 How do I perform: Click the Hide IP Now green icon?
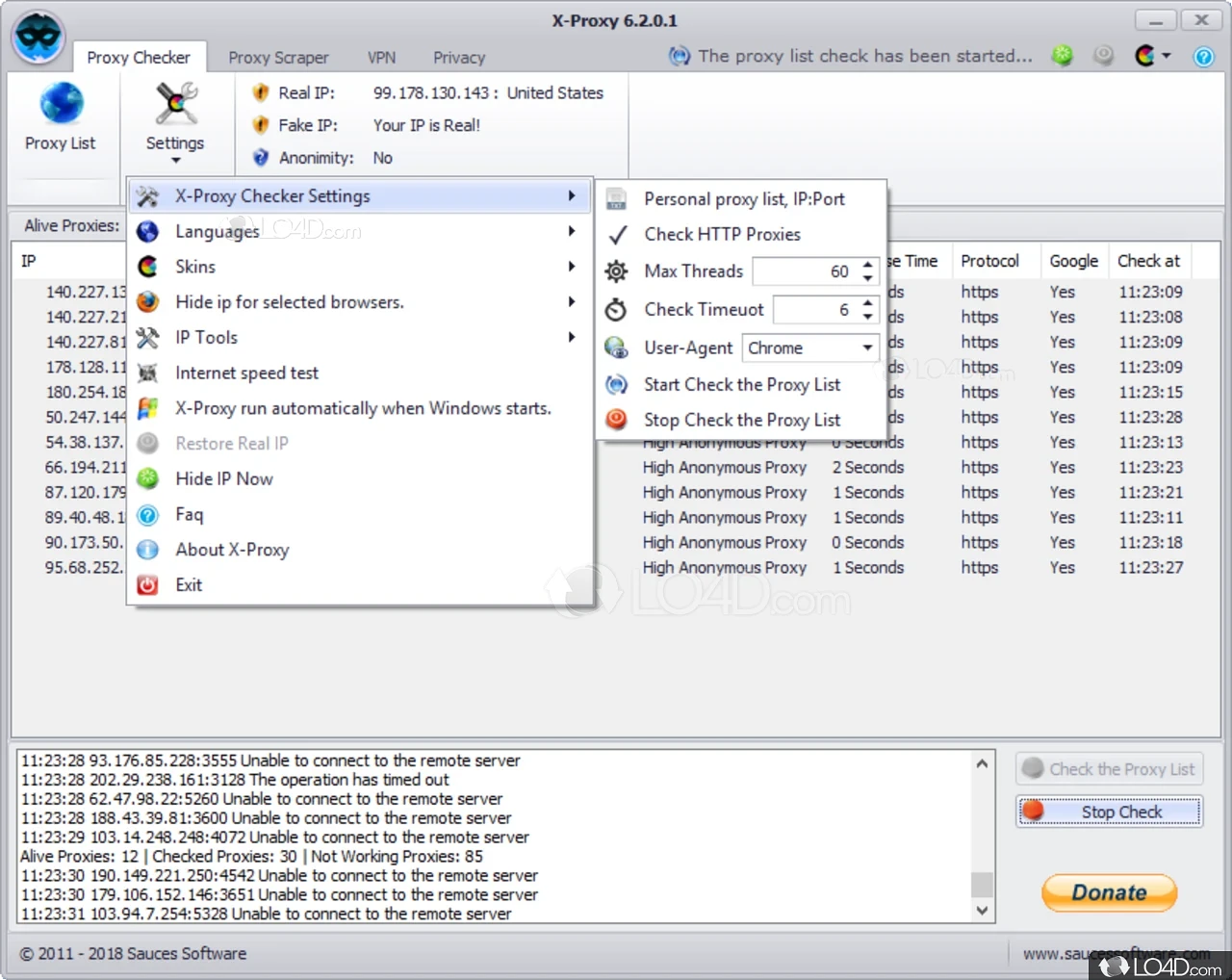(147, 478)
